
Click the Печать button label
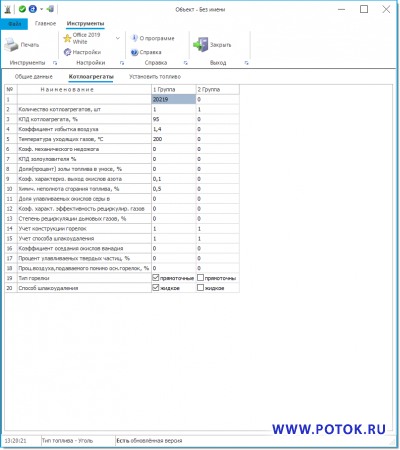point(30,45)
